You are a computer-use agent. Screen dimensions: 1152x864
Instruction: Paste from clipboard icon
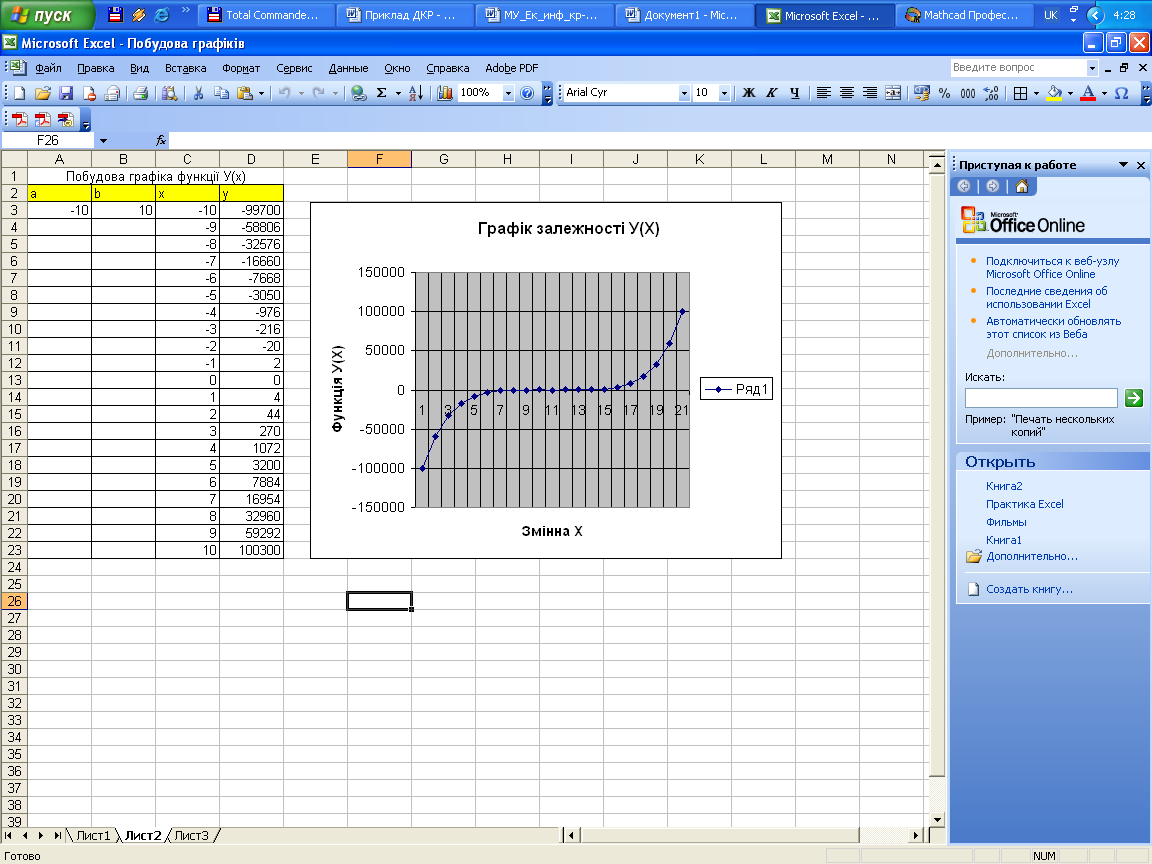[245, 93]
